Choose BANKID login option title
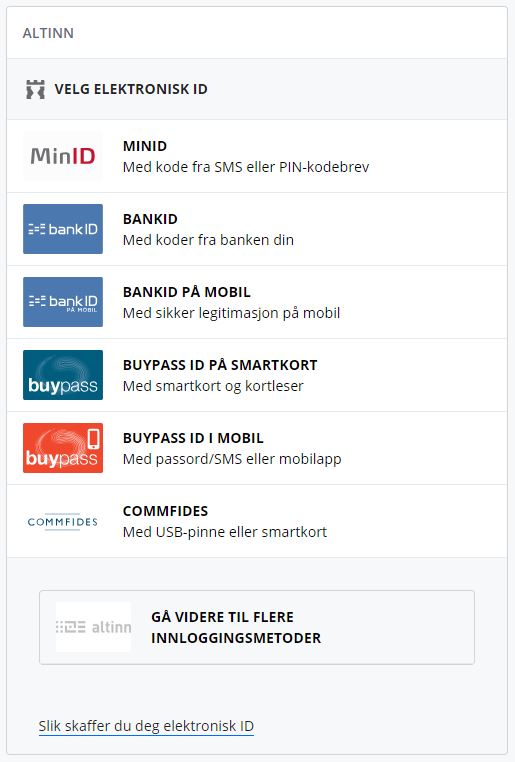This screenshot has width=515, height=762. tap(150, 219)
